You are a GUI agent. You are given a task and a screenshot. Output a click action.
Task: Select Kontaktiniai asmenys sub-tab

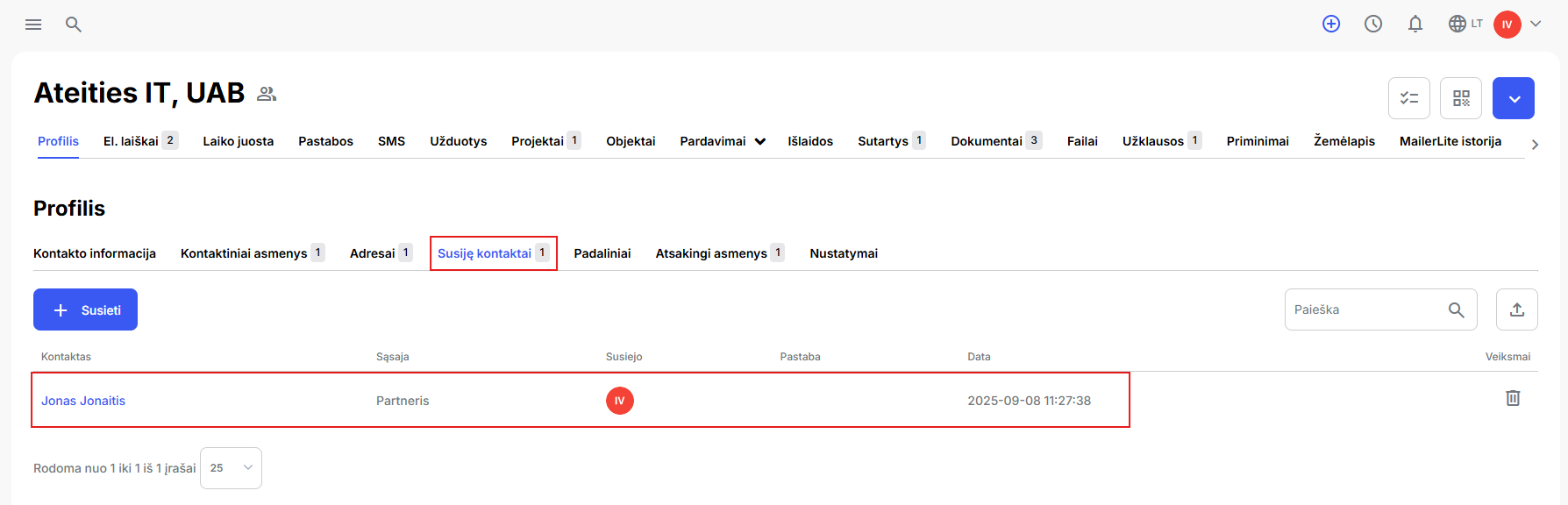(253, 253)
